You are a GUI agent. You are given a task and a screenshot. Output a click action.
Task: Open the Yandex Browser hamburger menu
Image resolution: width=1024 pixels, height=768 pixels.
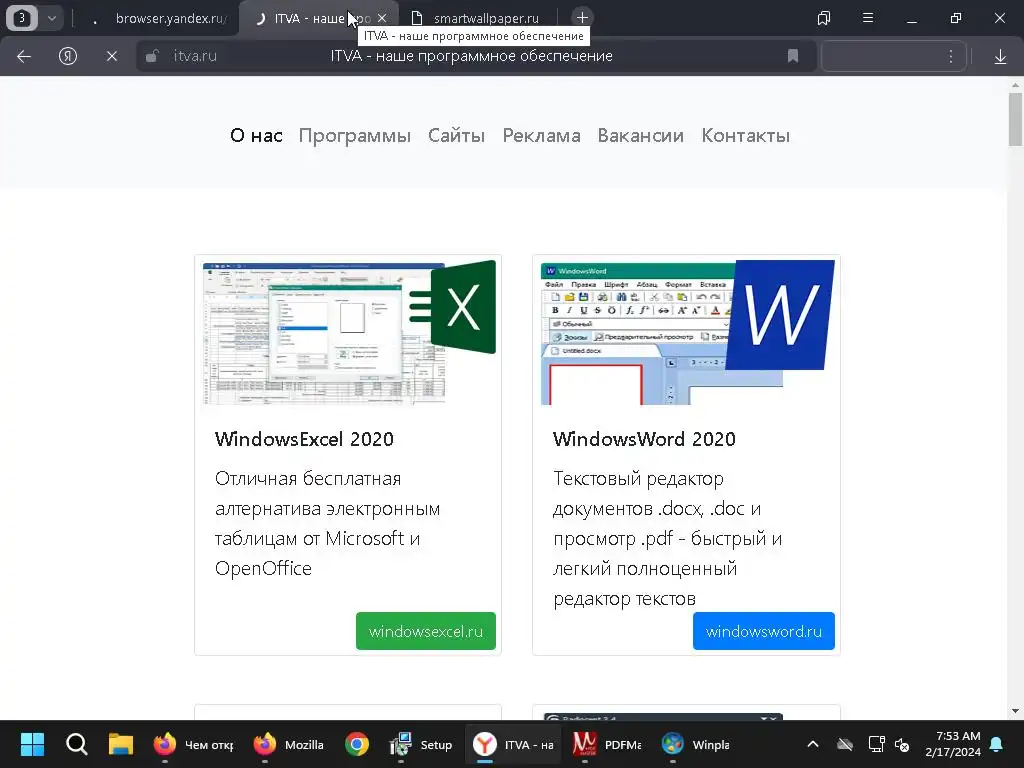868,18
